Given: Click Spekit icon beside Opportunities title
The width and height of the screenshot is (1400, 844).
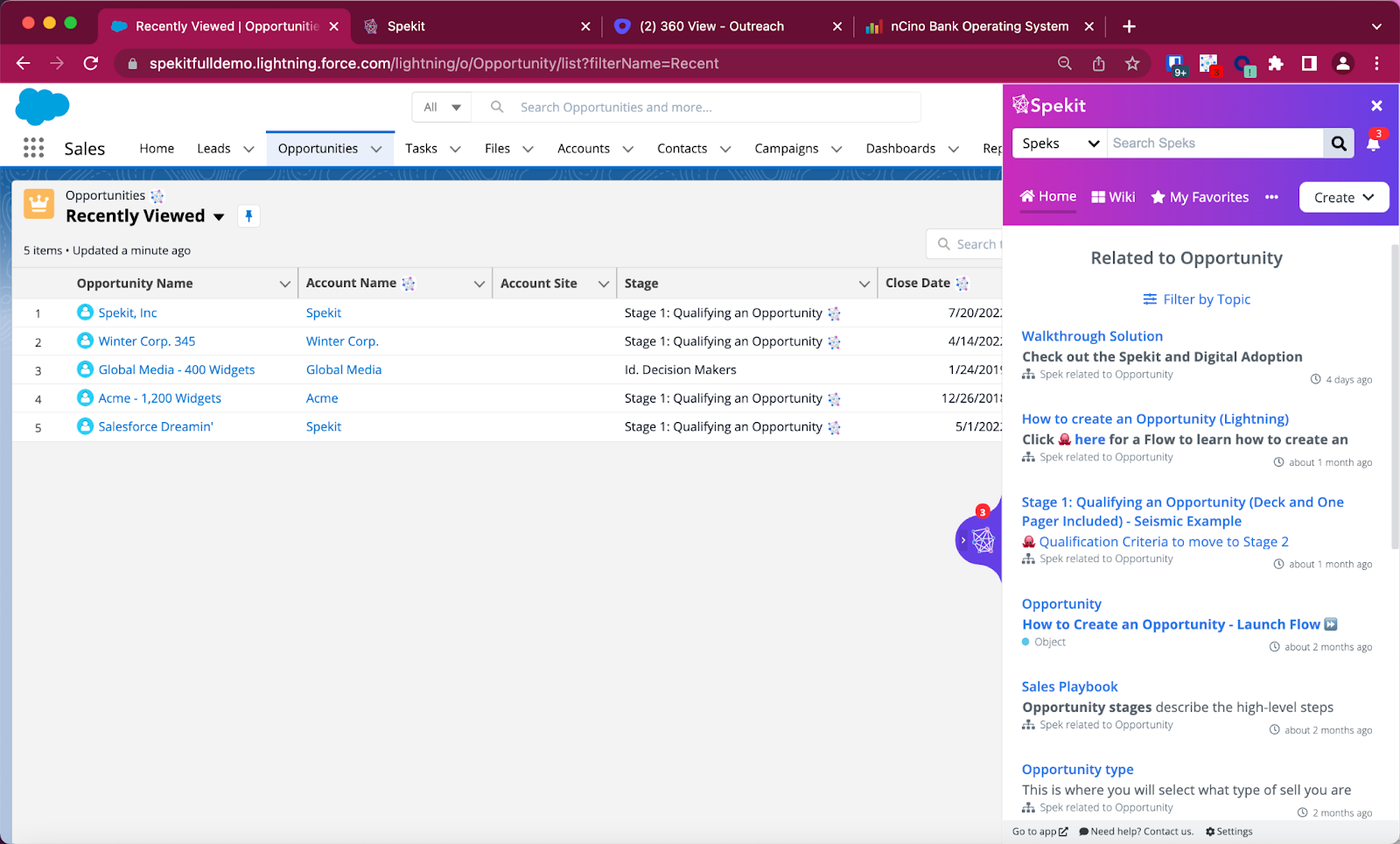Looking at the screenshot, I should click(x=157, y=196).
